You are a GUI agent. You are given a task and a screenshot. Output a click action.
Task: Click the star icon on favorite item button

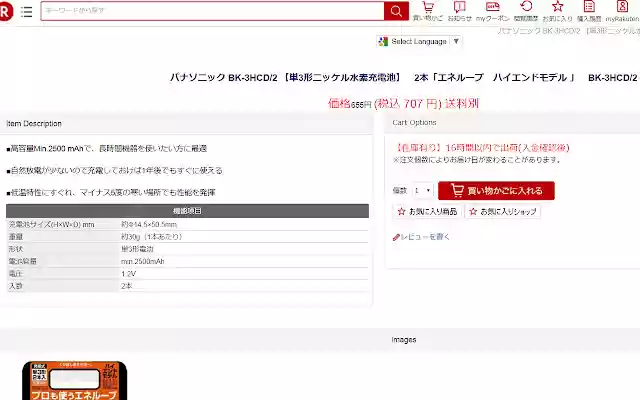[401, 211]
